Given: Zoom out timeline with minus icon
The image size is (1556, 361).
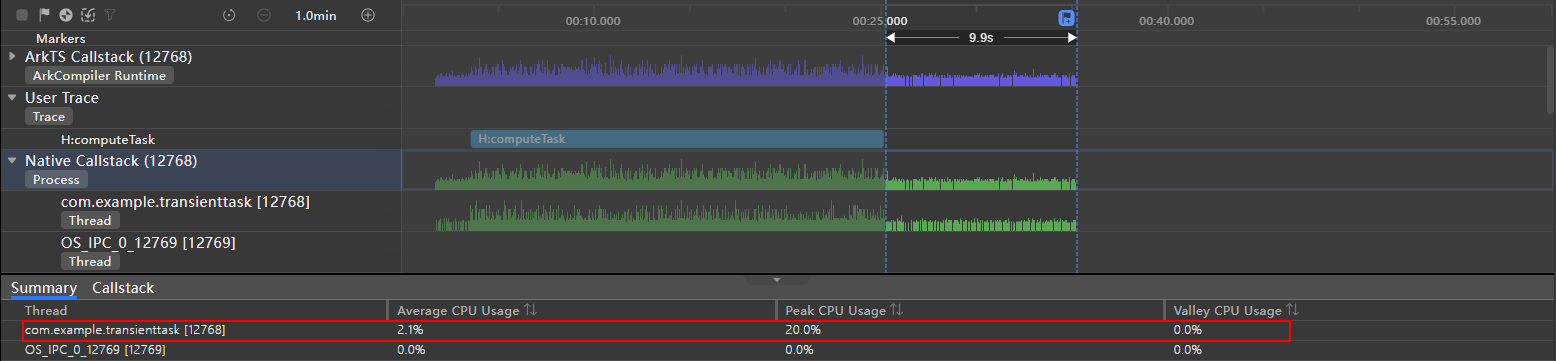Looking at the screenshot, I should coord(264,15).
